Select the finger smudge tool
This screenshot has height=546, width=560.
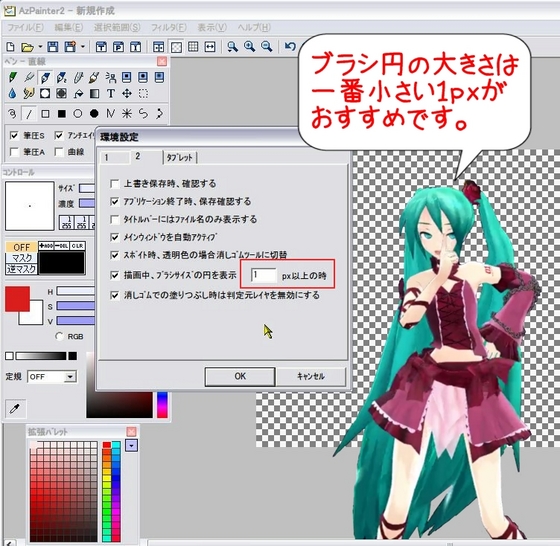28,94
